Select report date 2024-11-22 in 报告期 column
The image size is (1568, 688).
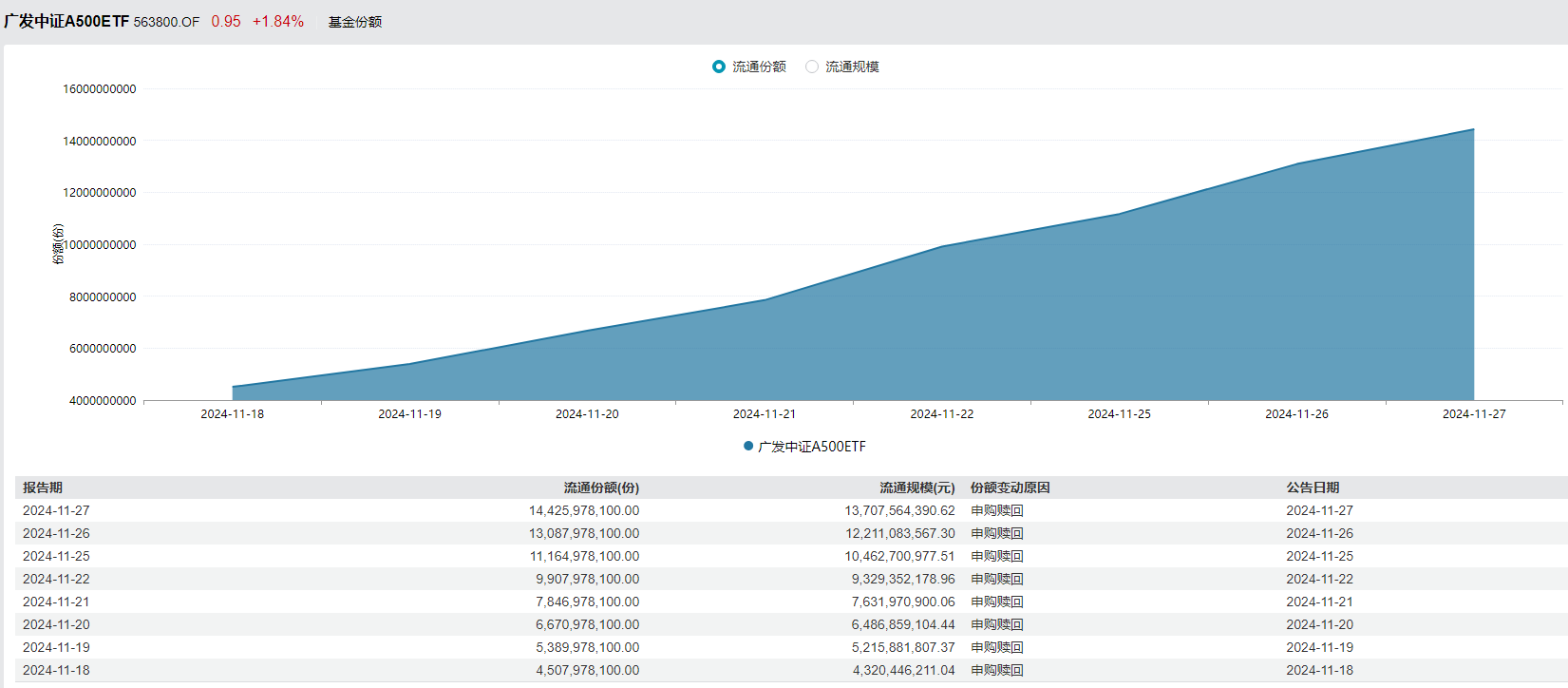coord(56,579)
